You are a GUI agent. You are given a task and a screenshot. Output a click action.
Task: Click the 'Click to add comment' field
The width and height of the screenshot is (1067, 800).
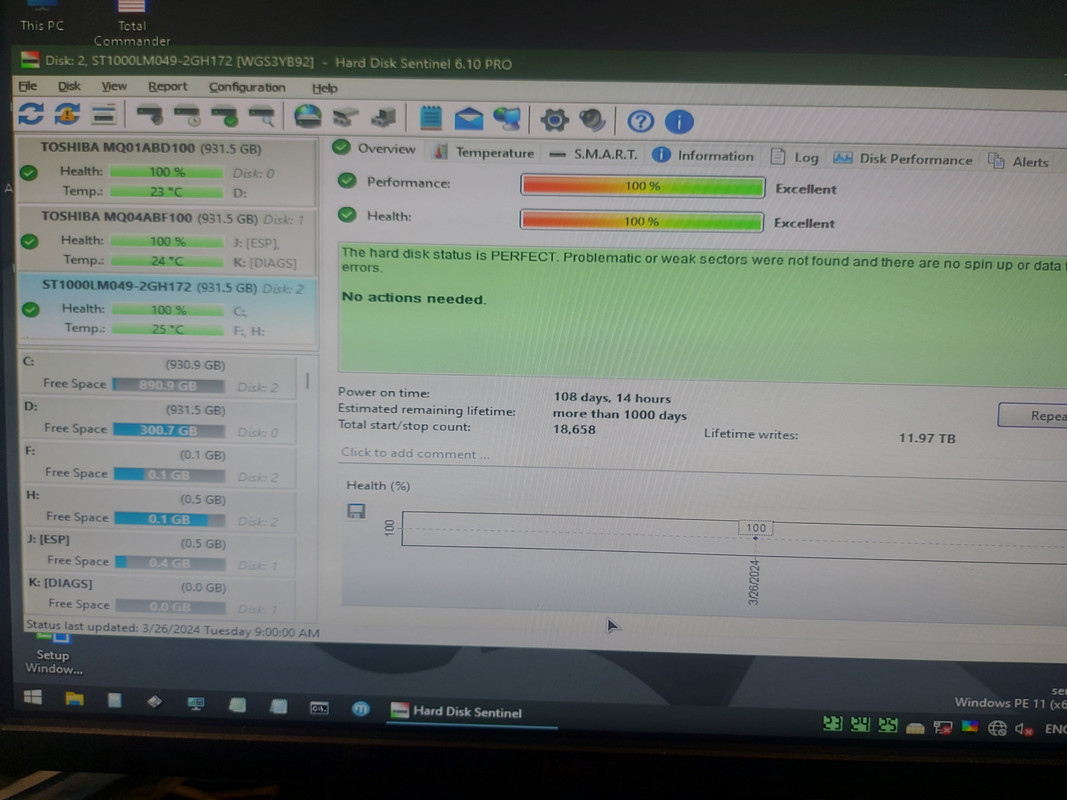coord(415,454)
